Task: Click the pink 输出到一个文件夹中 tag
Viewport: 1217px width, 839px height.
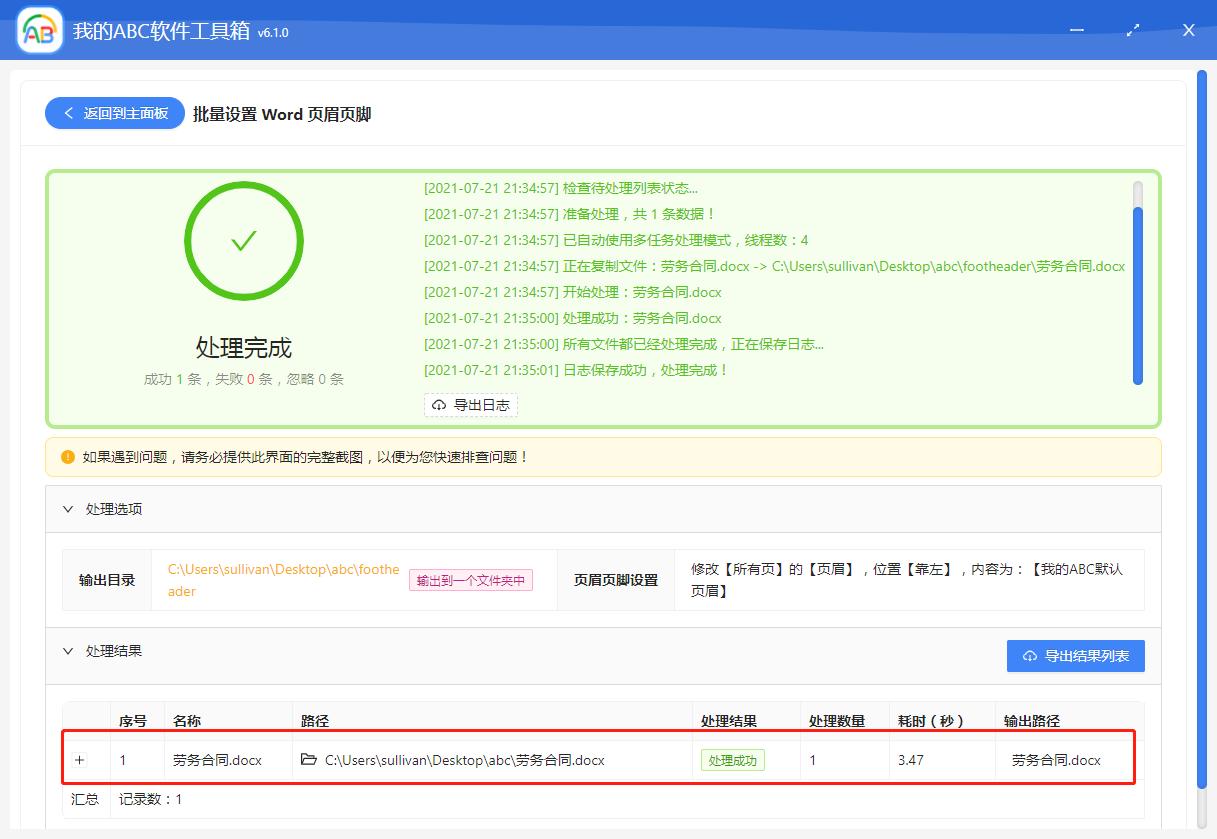Action: pos(470,580)
